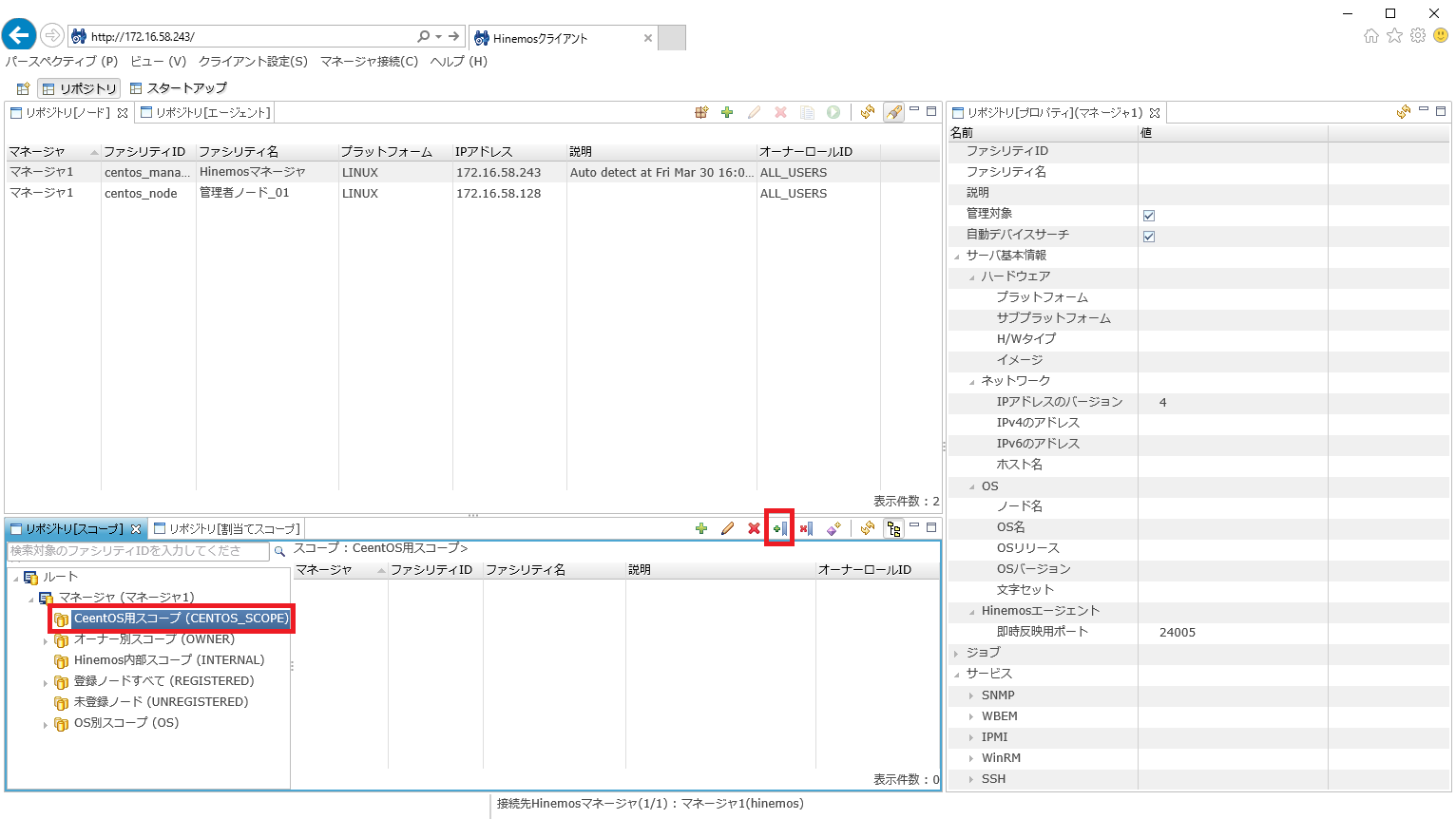The image size is (1456, 819).
Task: Collapse the ハードウェア property group
Action: tap(971, 277)
